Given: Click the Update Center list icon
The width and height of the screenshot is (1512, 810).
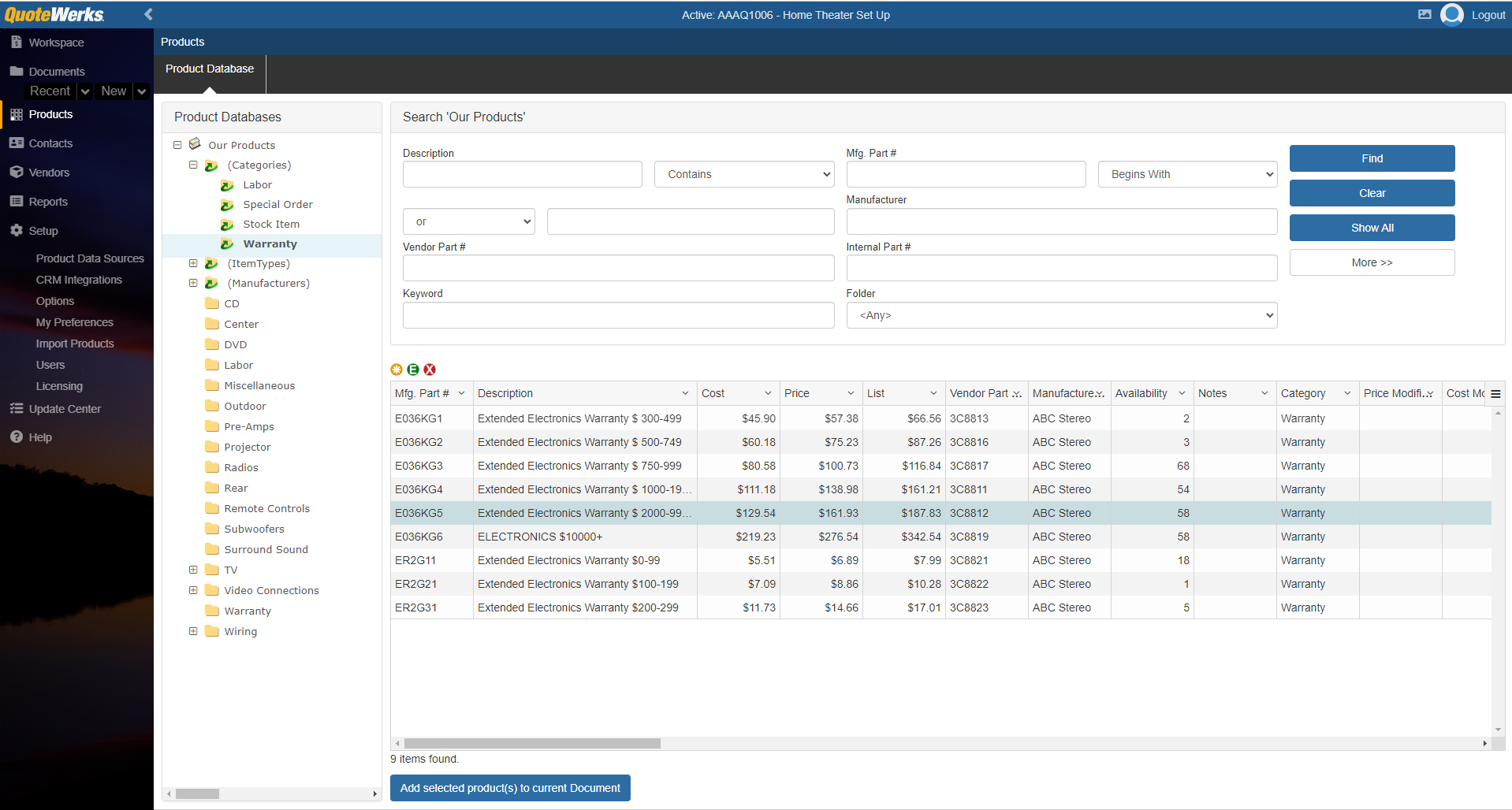Looking at the screenshot, I should click(x=16, y=408).
